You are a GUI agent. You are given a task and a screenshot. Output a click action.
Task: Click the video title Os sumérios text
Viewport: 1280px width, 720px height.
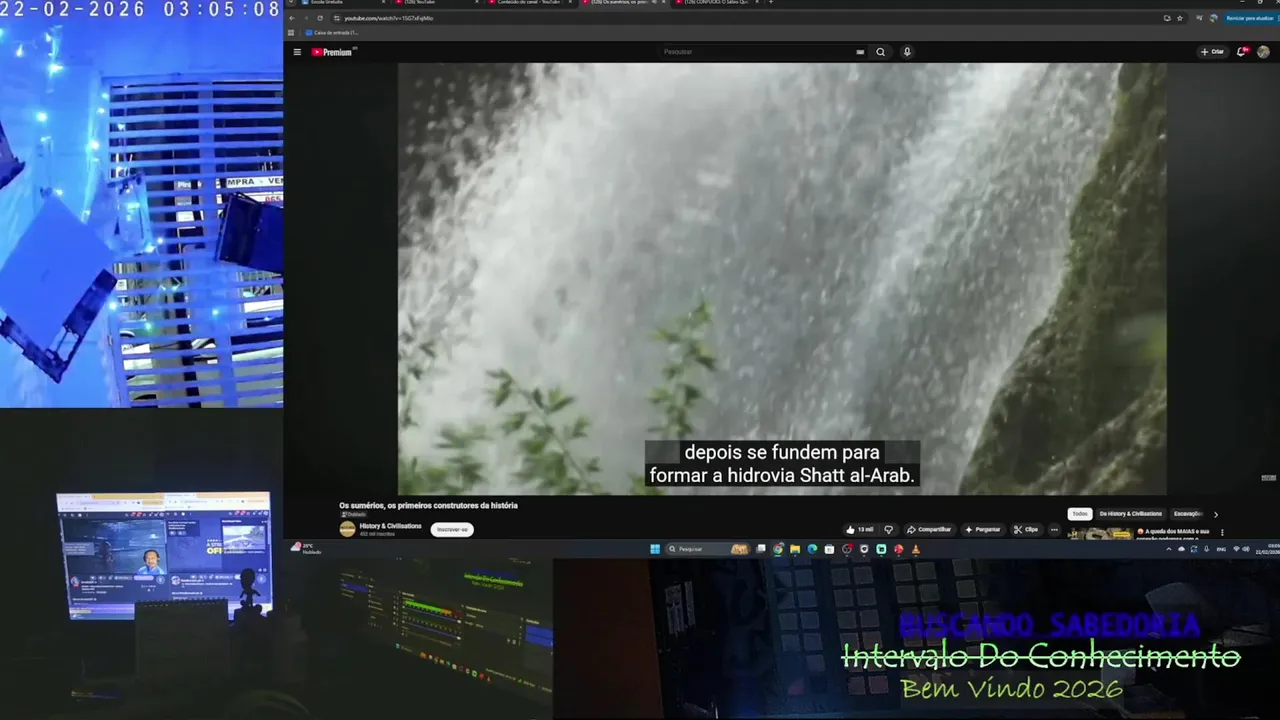point(428,506)
